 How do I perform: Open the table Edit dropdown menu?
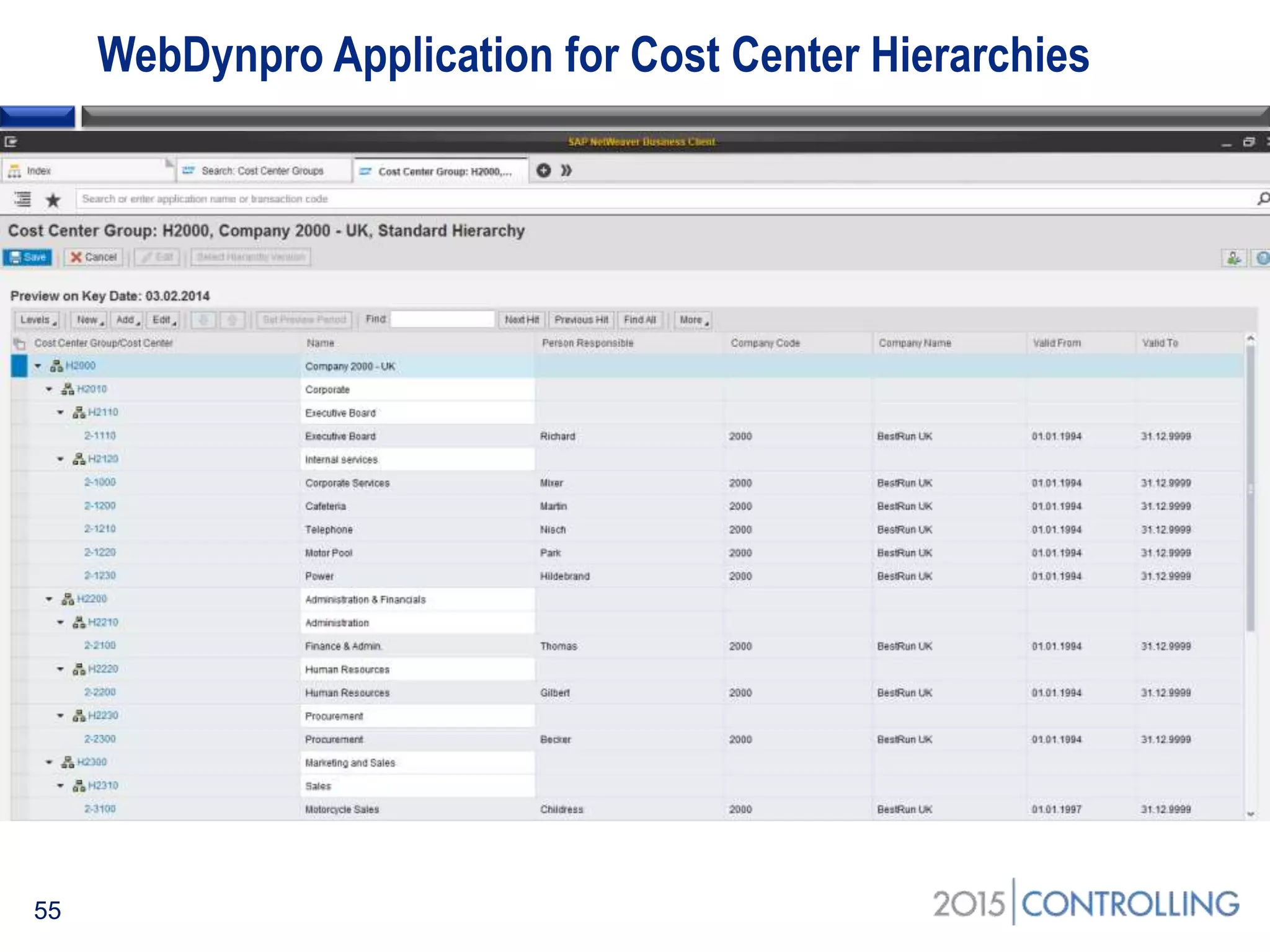[164, 320]
